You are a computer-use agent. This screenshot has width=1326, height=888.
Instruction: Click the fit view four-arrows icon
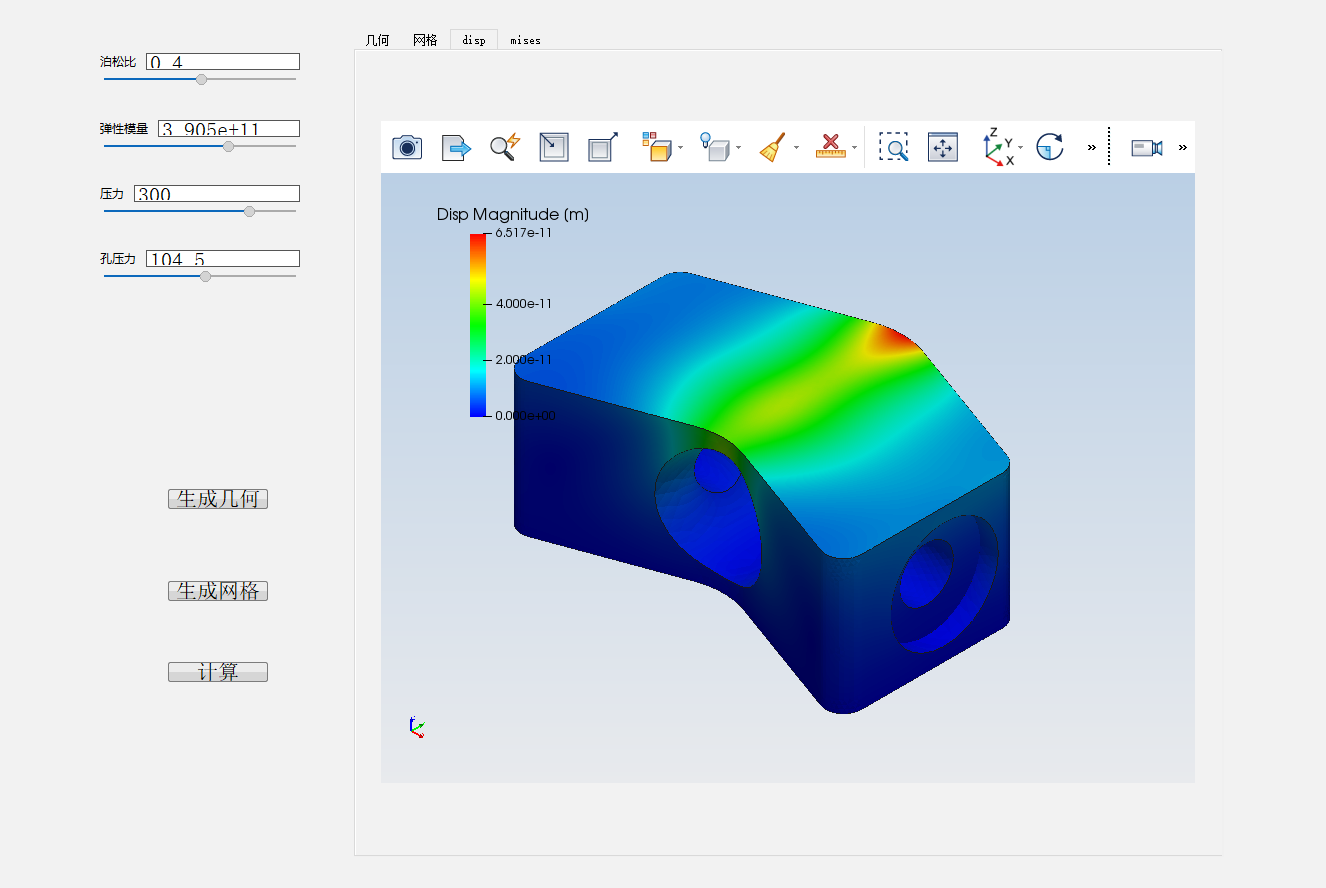pyautogui.click(x=943, y=148)
